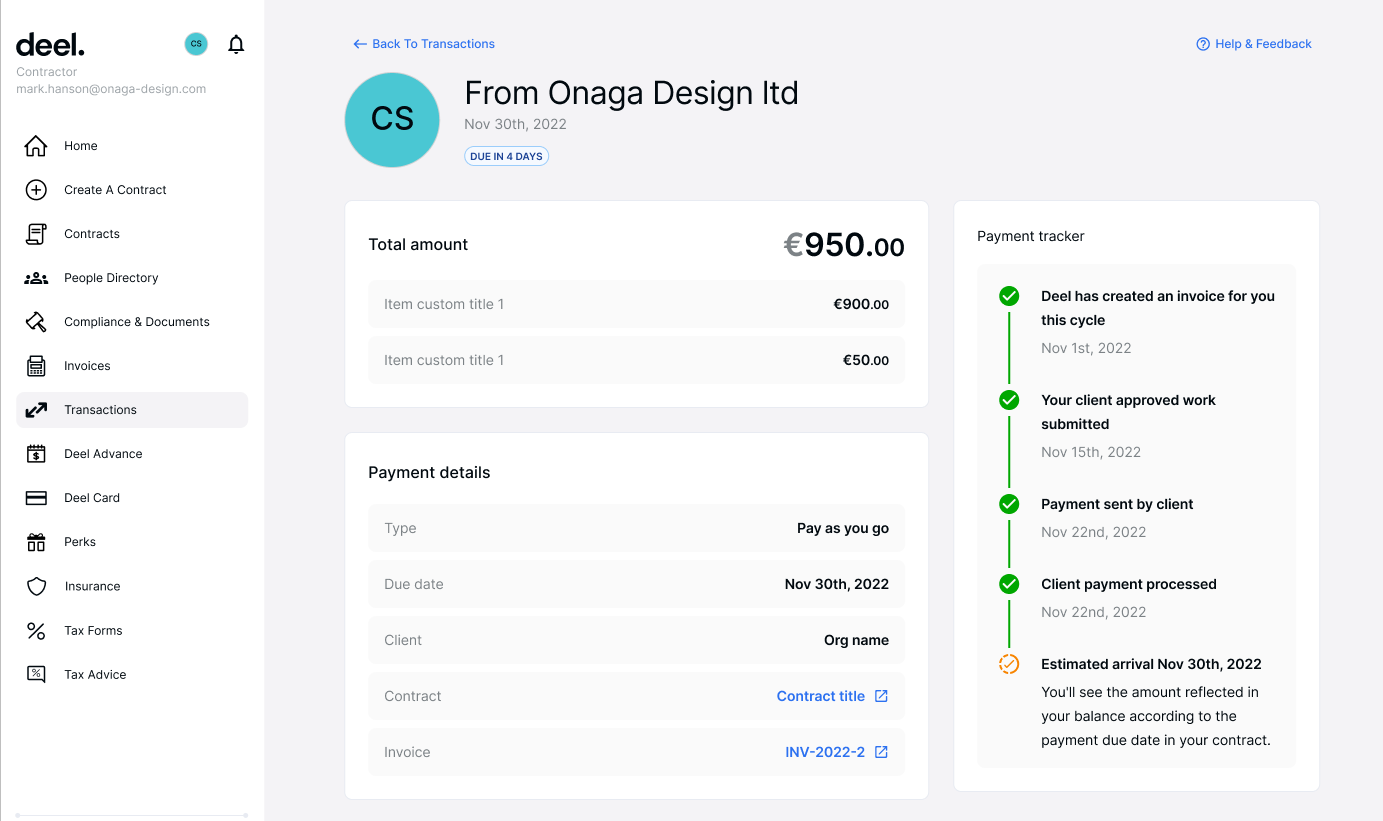Click the Perks gift icon

click(x=36, y=542)
